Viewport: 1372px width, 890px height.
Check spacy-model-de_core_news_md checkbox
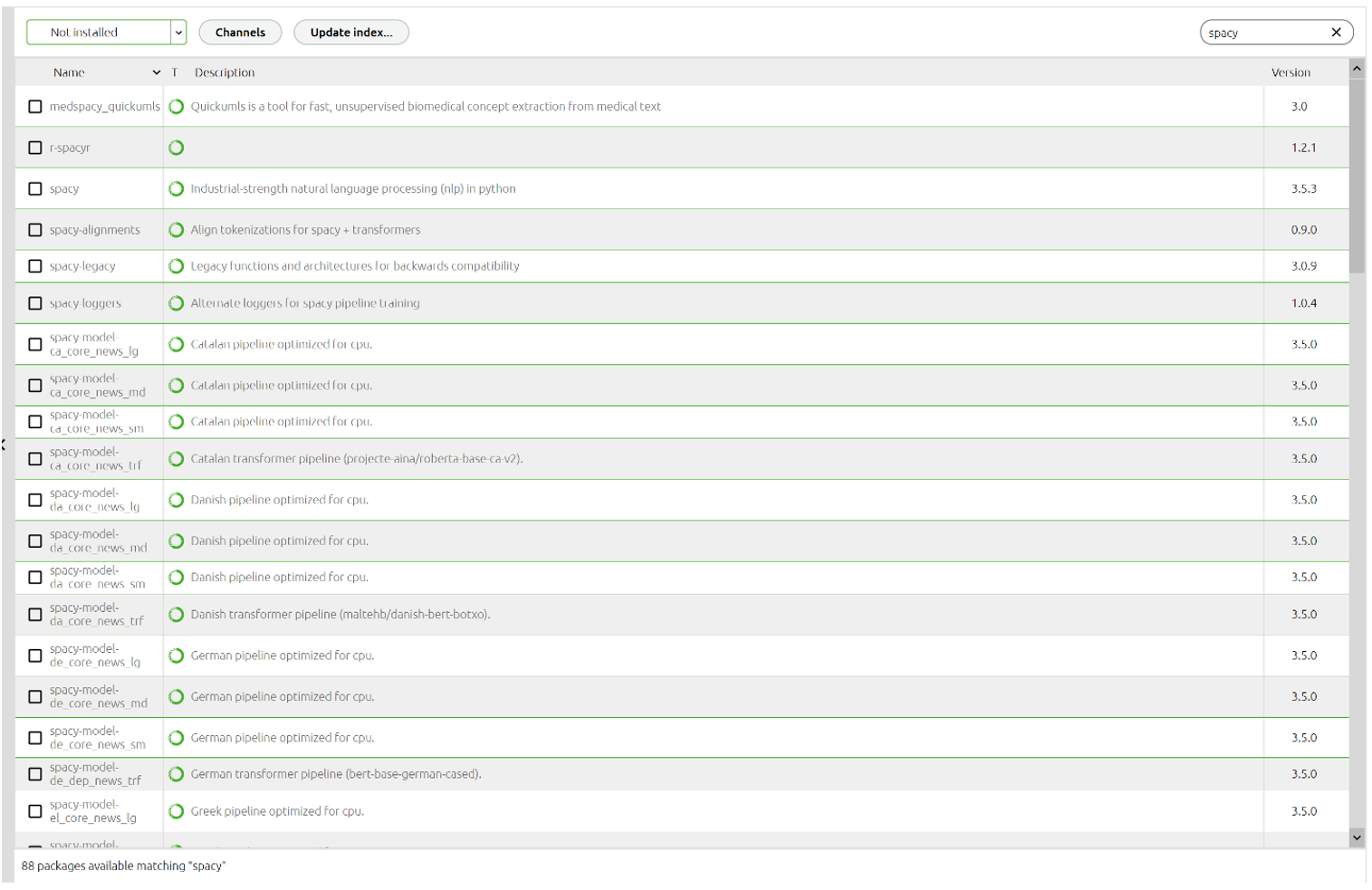coord(35,697)
